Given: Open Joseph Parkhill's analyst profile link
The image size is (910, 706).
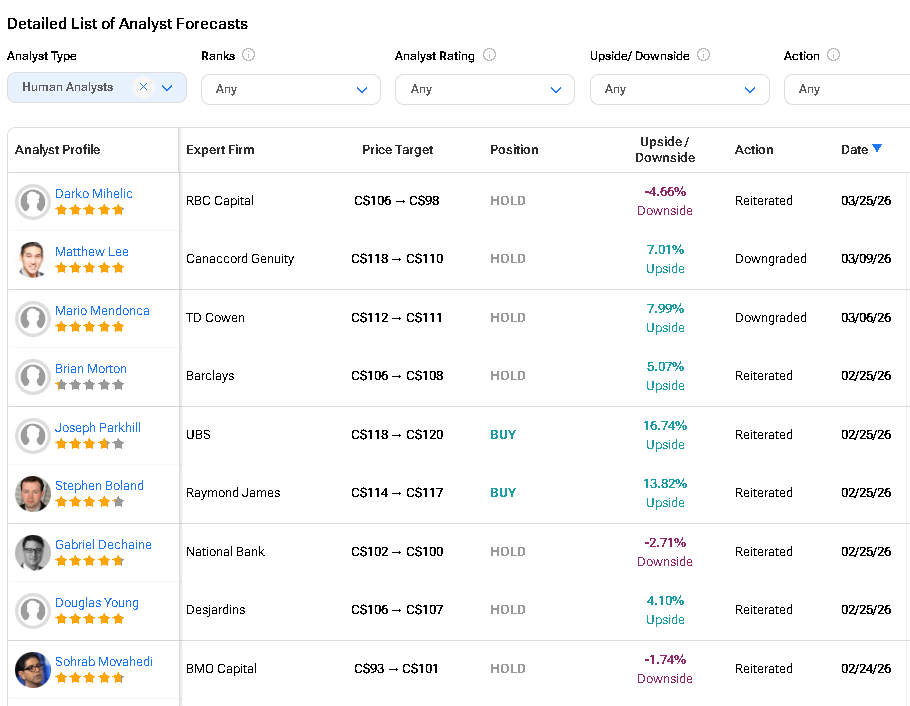Looking at the screenshot, I should (97, 427).
